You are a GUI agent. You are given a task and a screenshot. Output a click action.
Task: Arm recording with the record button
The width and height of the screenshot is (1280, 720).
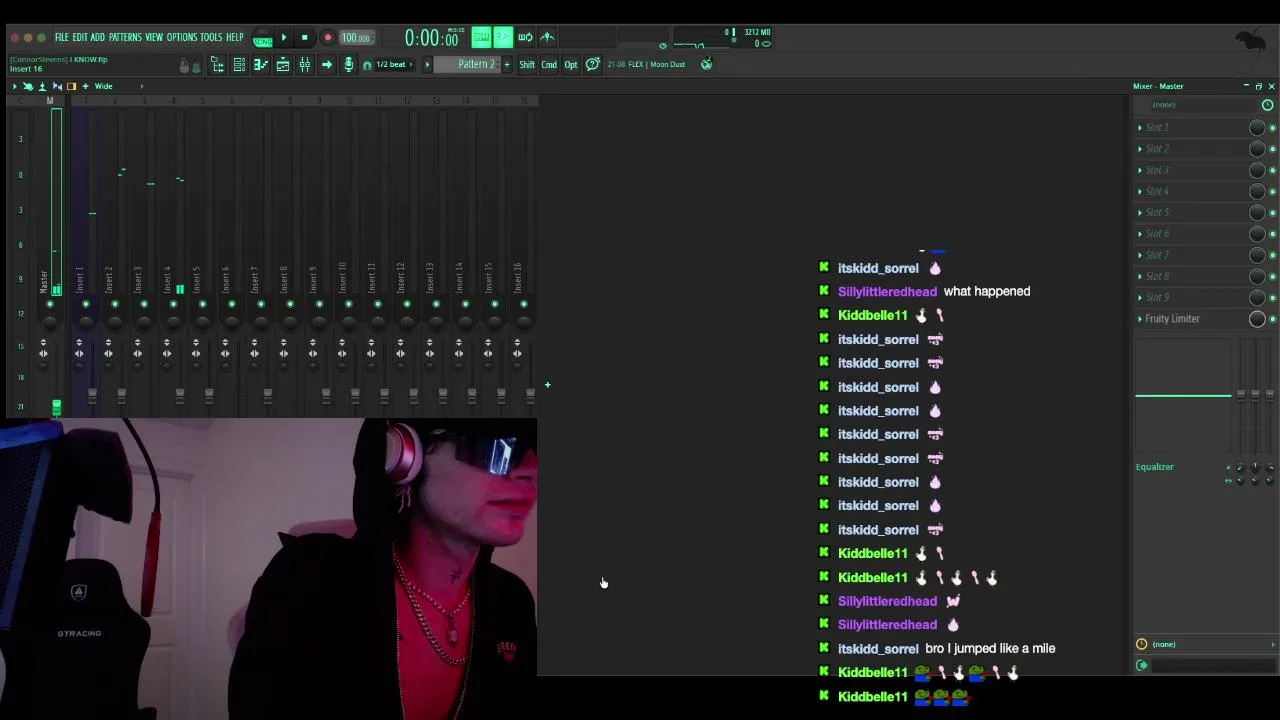point(327,38)
